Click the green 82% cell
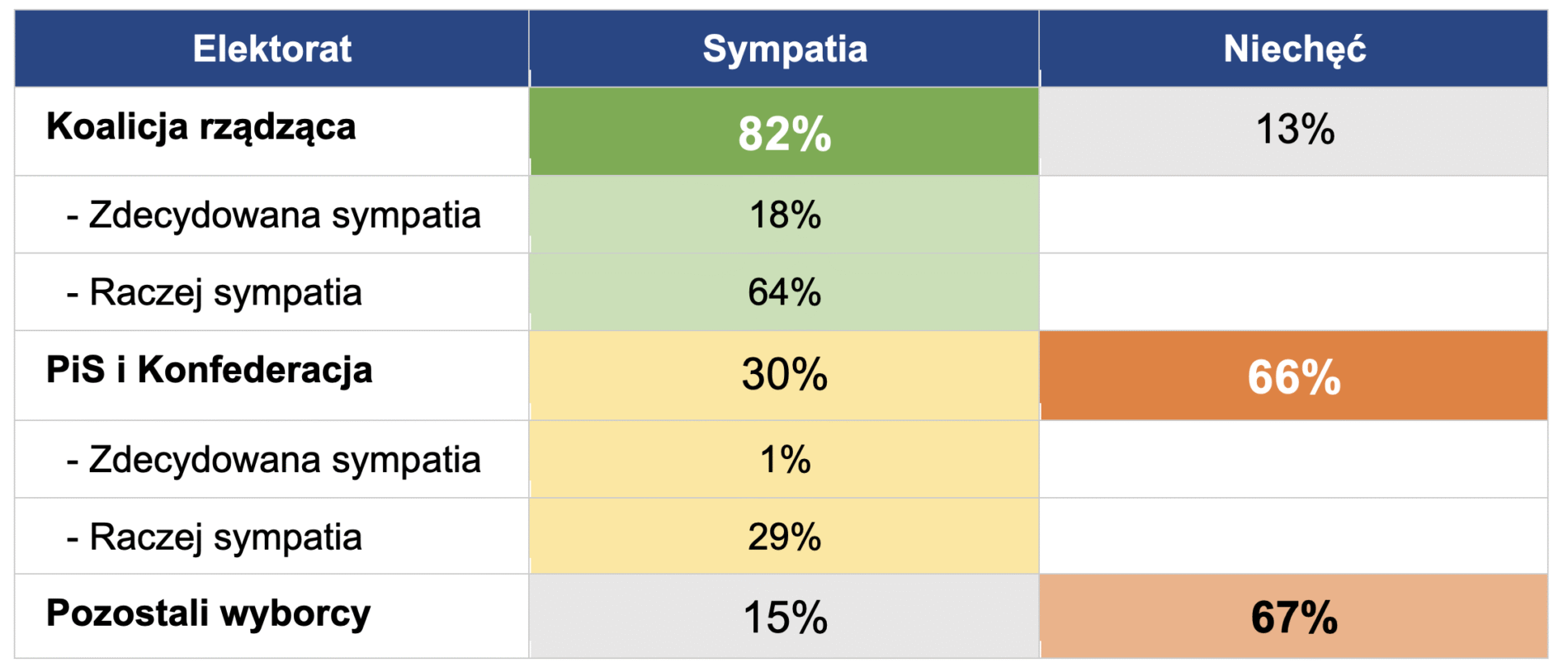The width and height of the screenshot is (1568, 672). pyautogui.click(x=784, y=132)
